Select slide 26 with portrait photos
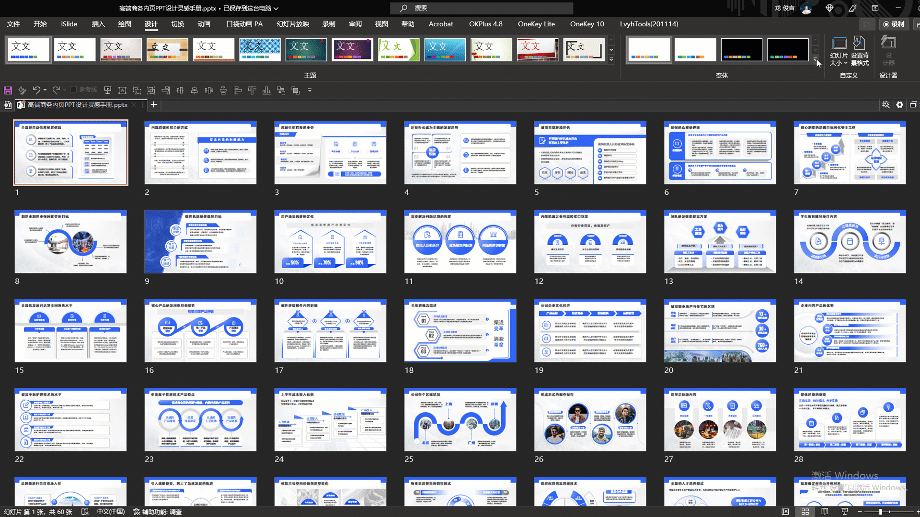The height and width of the screenshot is (517, 920). (590, 420)
